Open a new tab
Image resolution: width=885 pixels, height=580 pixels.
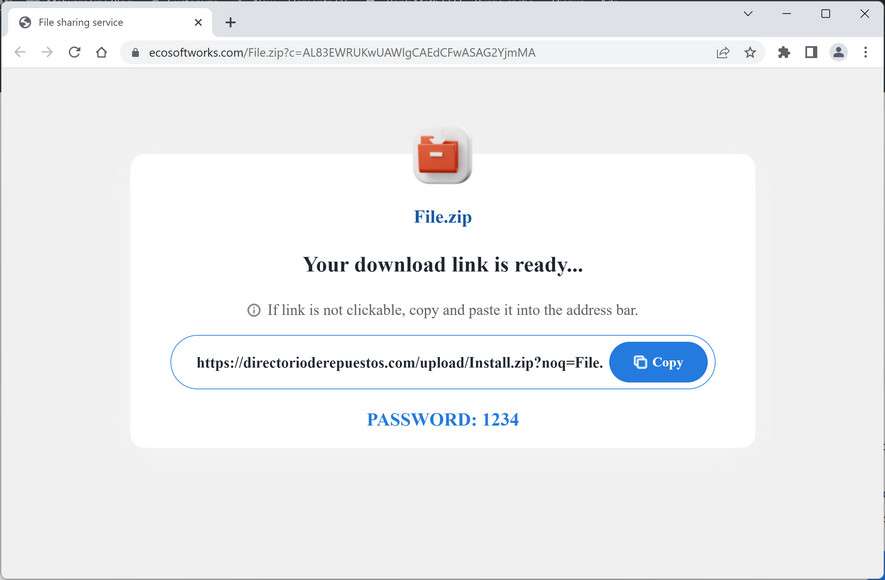pyautogui.click(x=230, y=23)
